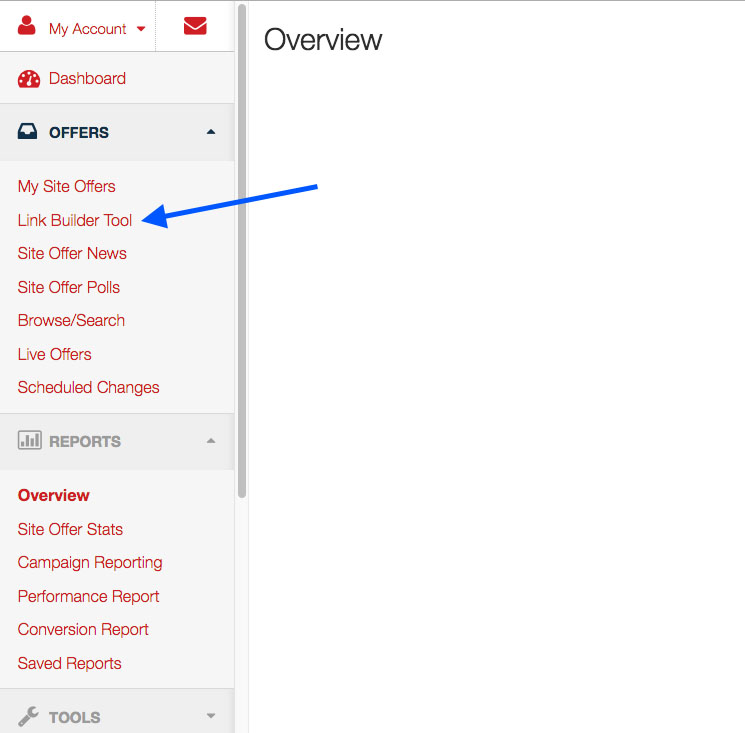745x733 pixels.
Task: View the Performance Report
Action: pos(88,597)
